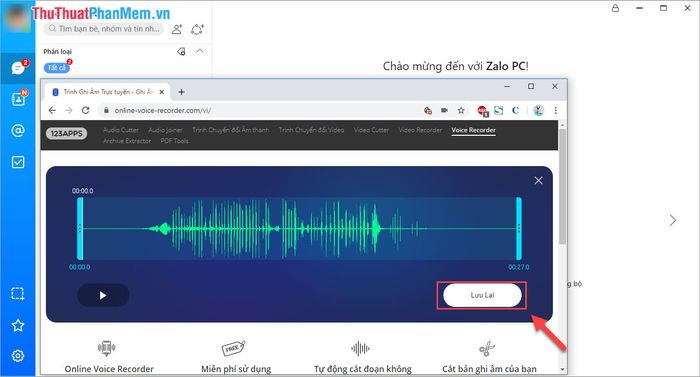Select Tất cả filter chip
Viewport: 700px width, 377px height.
pos(56,67)
